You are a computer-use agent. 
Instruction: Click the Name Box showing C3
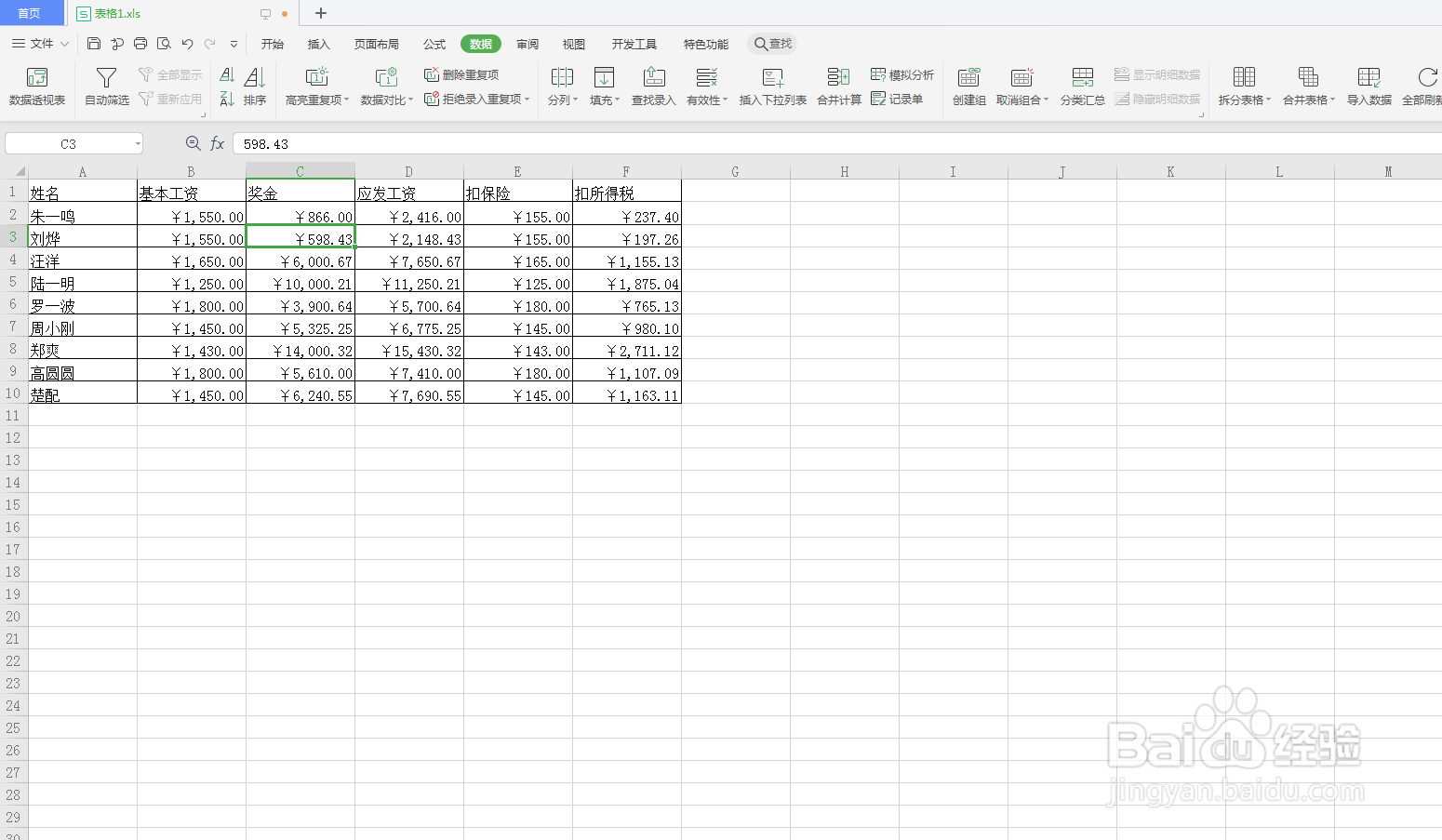tap(68, 143)
